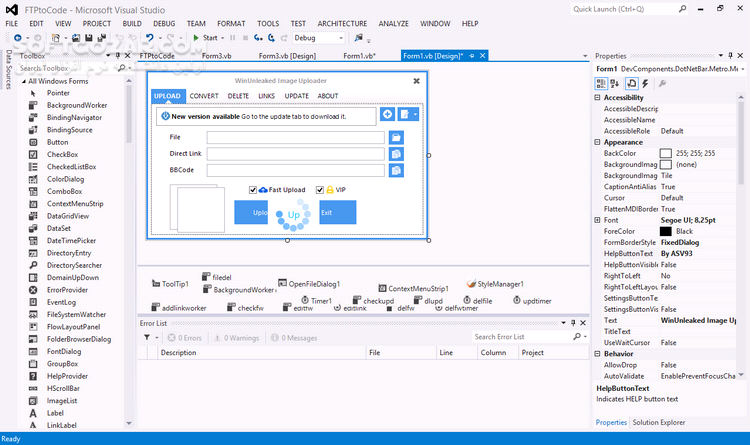Select StyleManager1 component in tray
This screenshot has height=445, width=750.
coord(495,284)
